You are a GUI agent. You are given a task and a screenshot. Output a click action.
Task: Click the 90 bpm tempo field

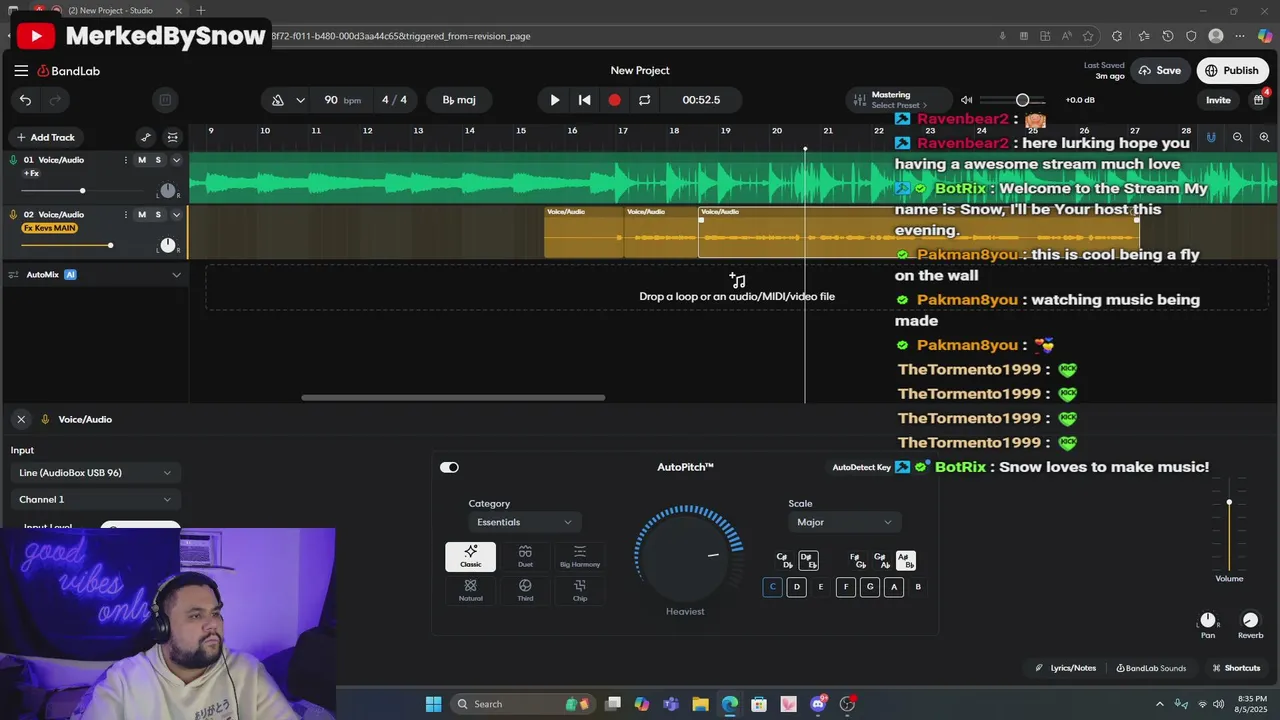341,100
